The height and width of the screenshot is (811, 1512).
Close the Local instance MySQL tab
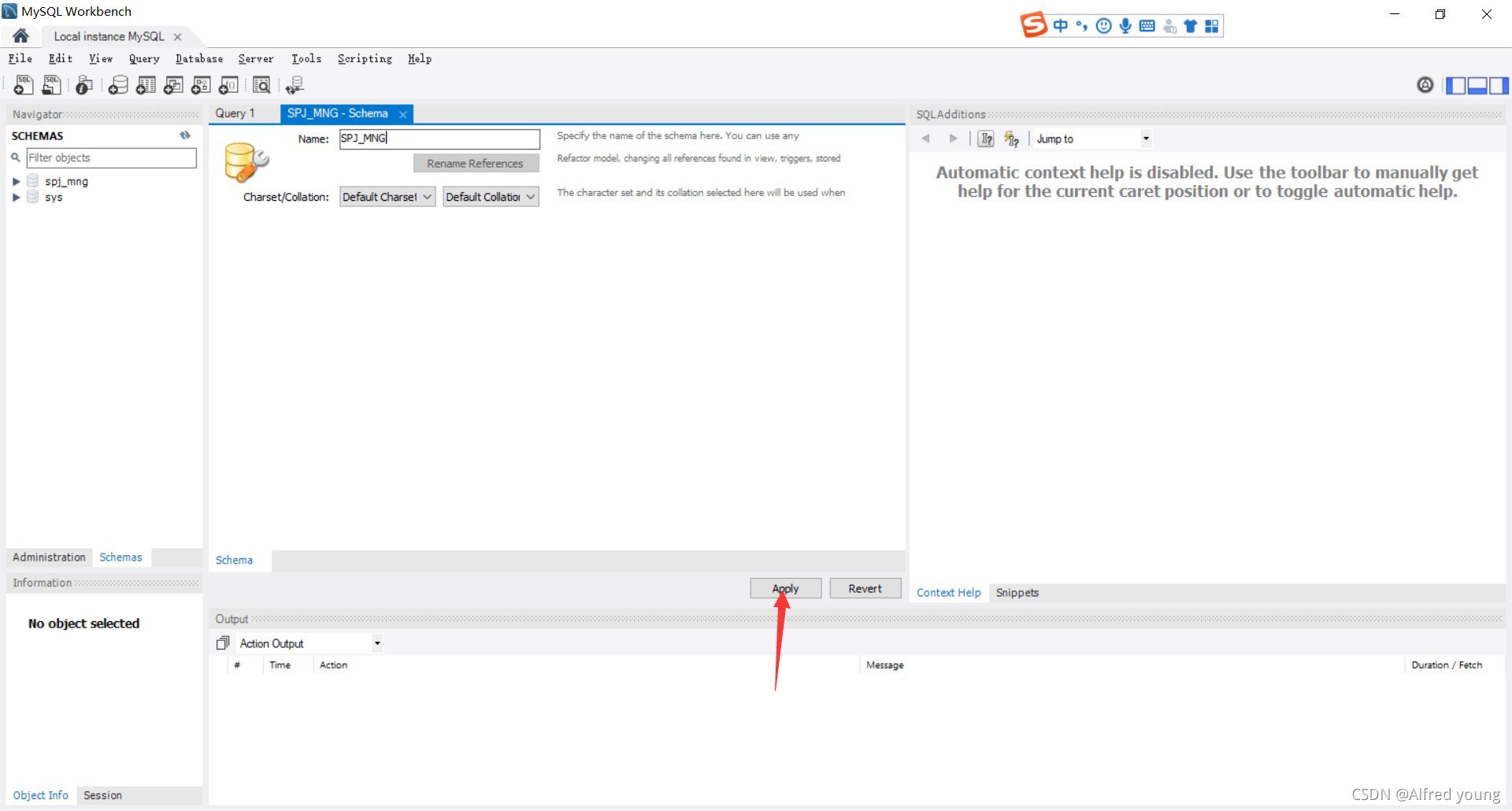[x=178, y=37]
